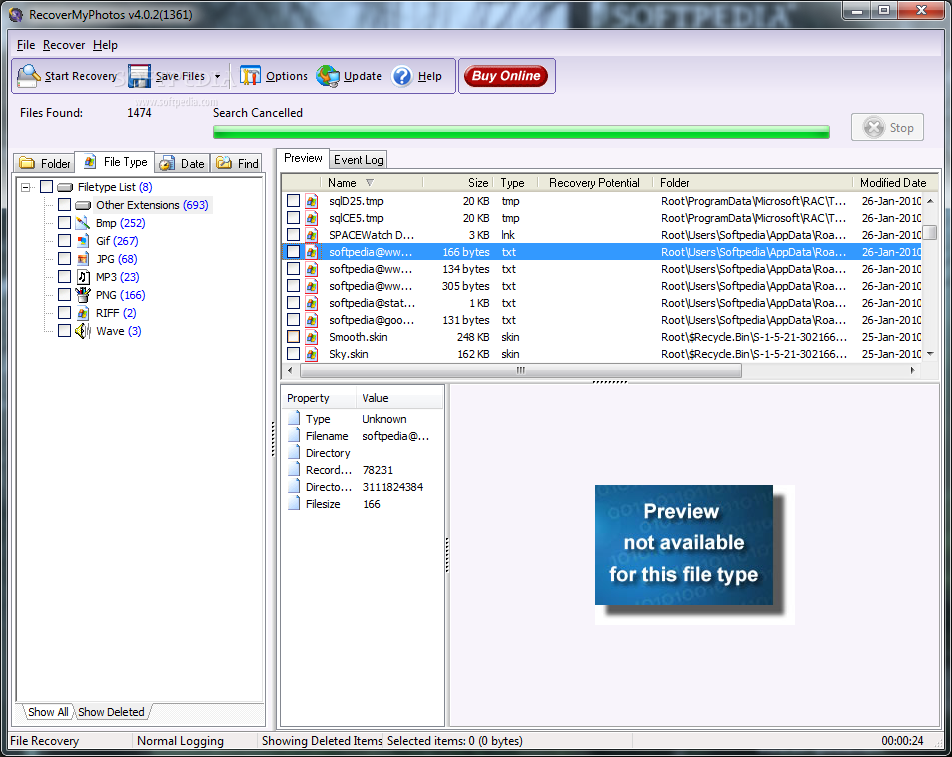This screenshot has width=952, height=757.
Task: Click the JPG file type icon
Action: coord(83,259)
